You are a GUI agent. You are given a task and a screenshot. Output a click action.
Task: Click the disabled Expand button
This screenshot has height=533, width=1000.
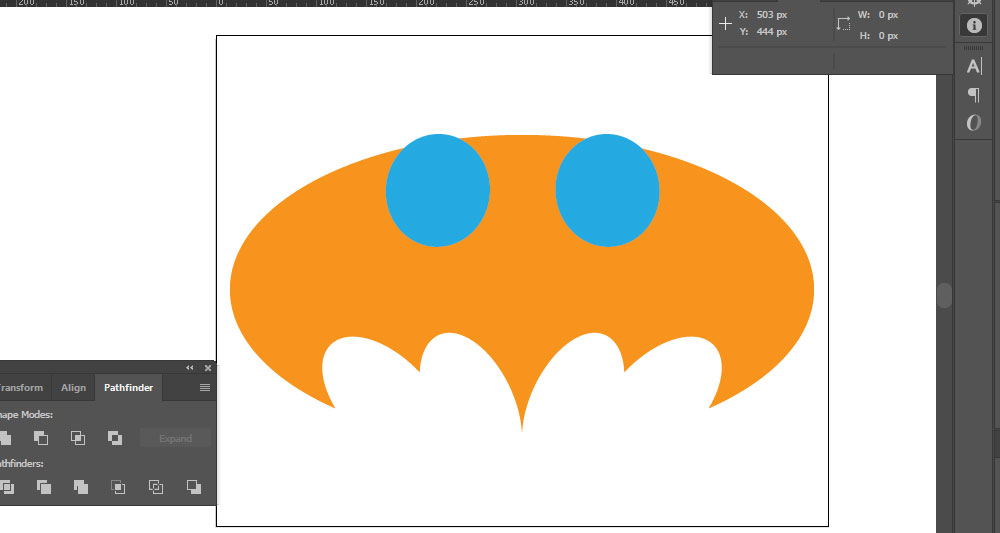coord(175,439)
